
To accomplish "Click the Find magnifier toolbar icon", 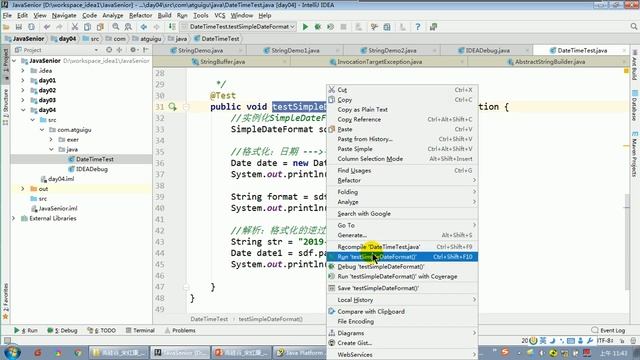I will 116,27.
